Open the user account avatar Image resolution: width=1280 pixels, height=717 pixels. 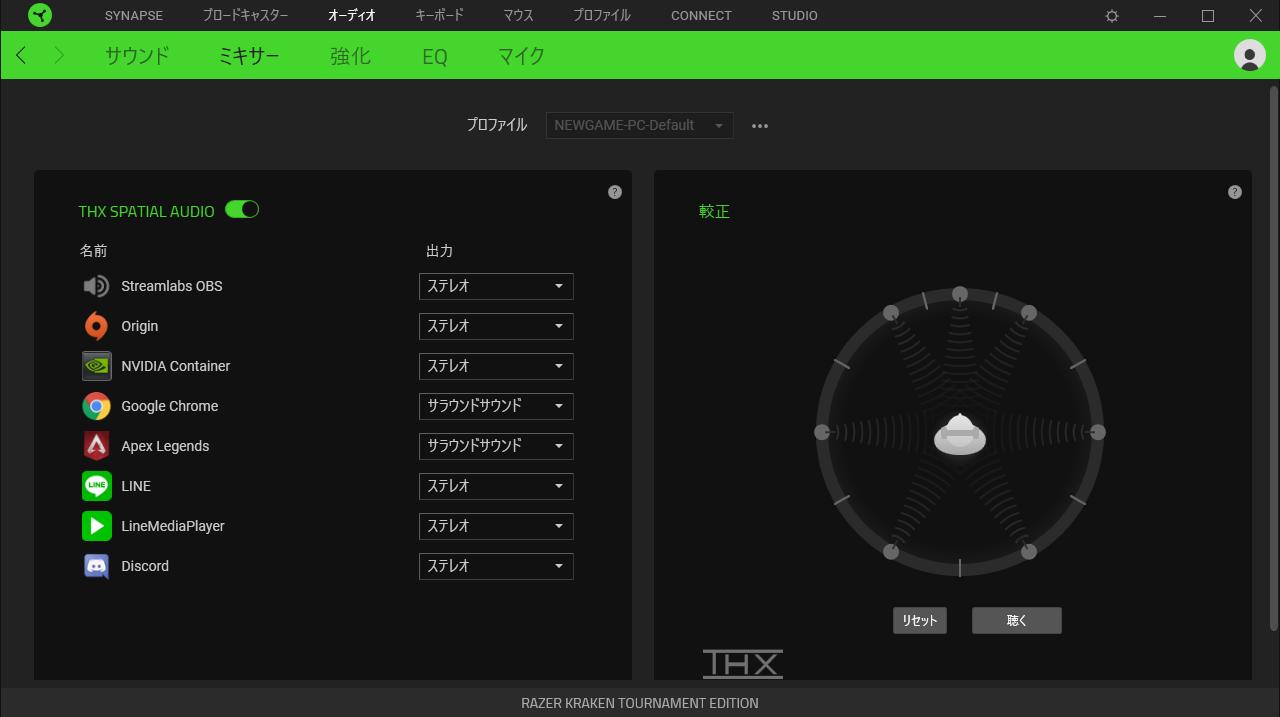1250,55
